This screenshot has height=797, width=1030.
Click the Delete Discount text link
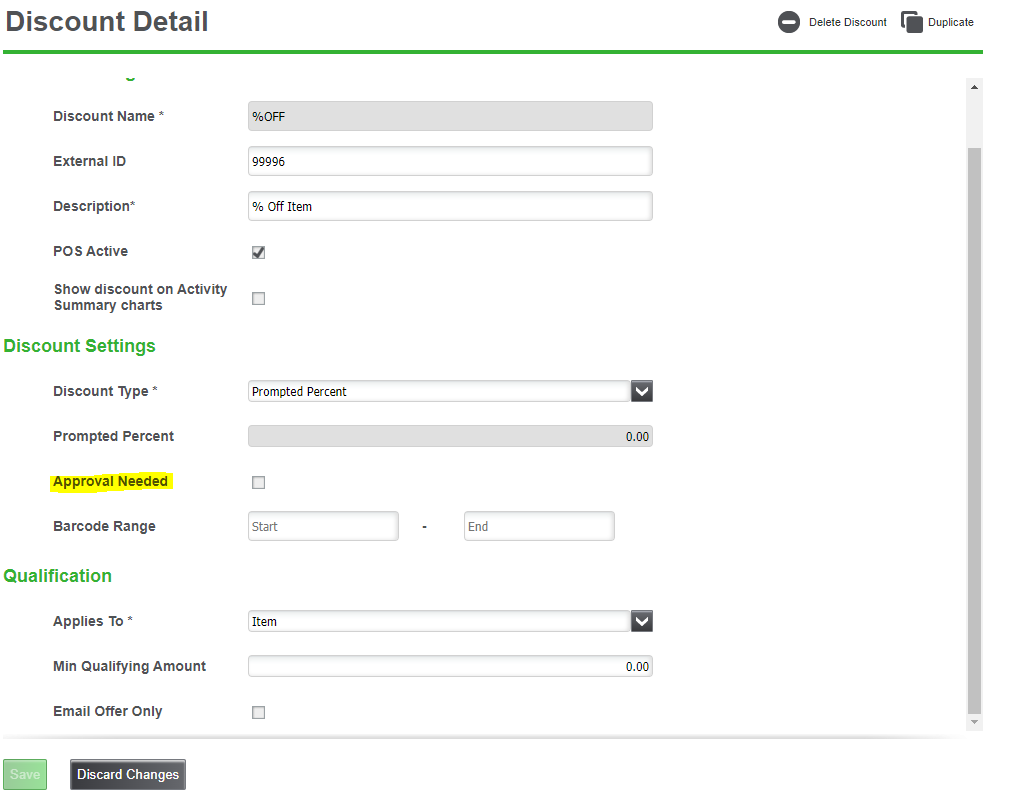847,22
